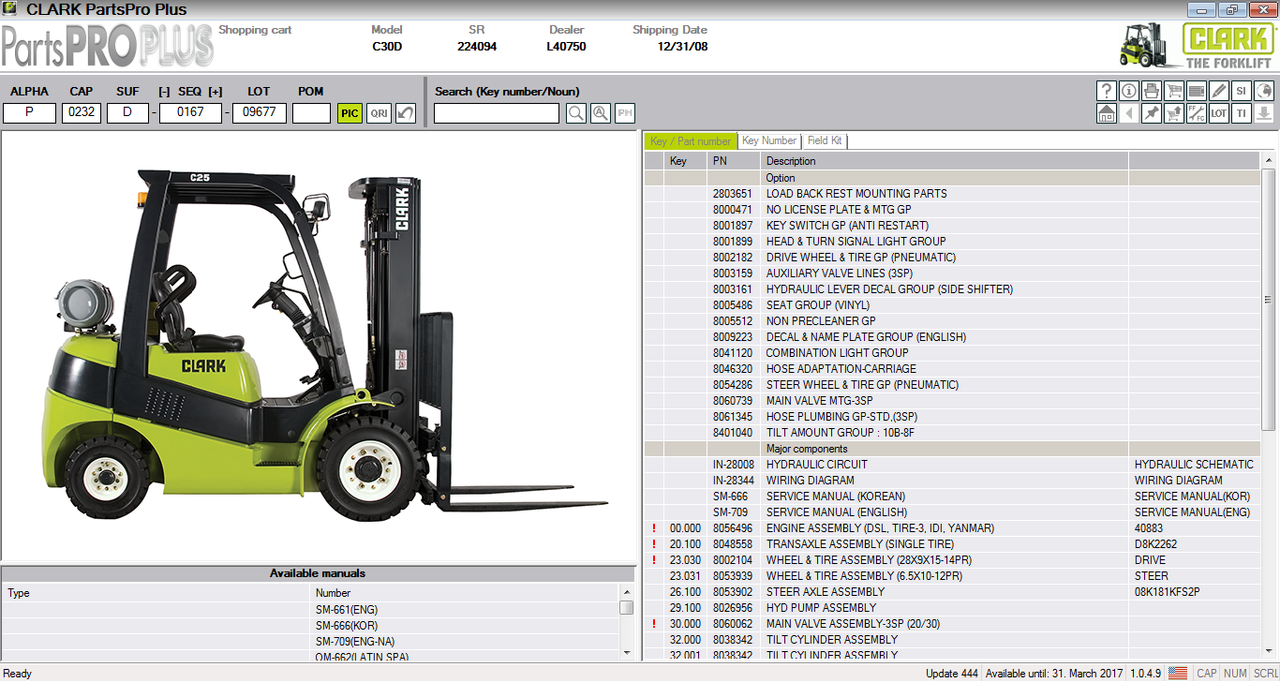The height and width of the screenshot is (681, 1280).
Task: Open the help question mark icon
Action: [1106, 91]
